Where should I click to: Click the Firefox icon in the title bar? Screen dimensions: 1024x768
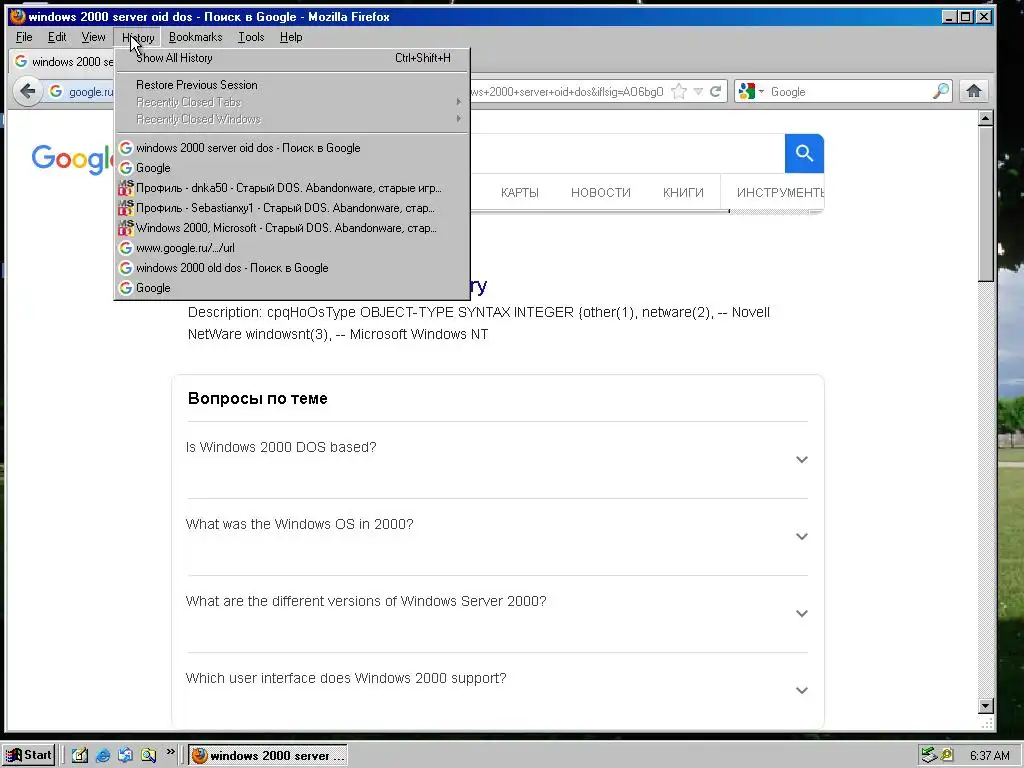coord(18,16)
